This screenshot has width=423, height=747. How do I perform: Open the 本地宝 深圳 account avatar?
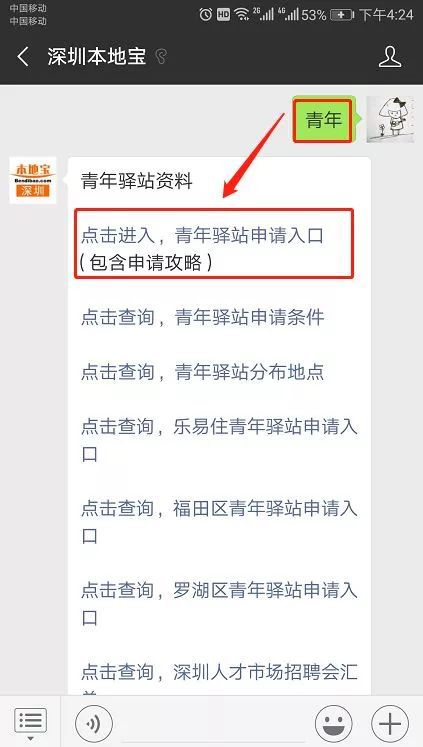(33, 180)
